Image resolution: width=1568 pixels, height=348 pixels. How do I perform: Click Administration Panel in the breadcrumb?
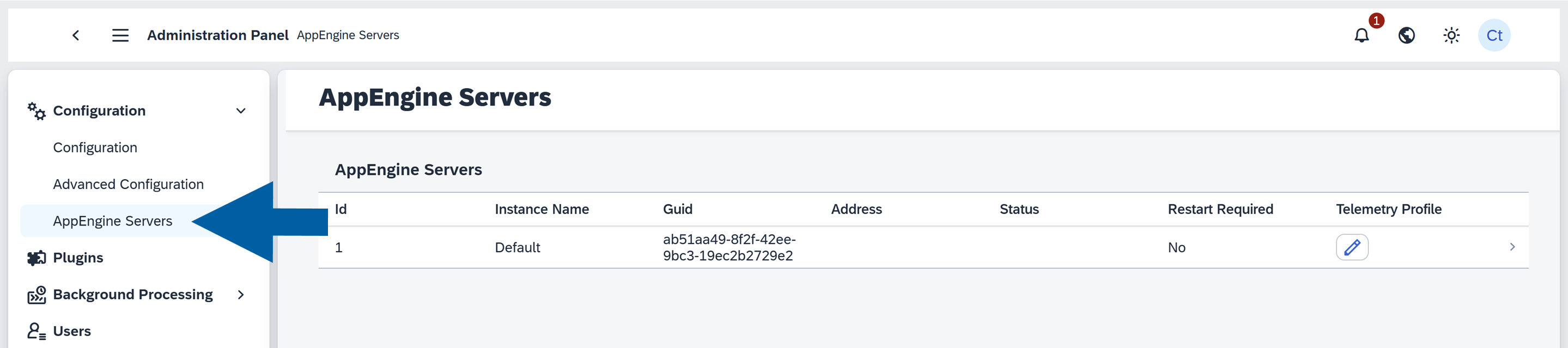217,35
